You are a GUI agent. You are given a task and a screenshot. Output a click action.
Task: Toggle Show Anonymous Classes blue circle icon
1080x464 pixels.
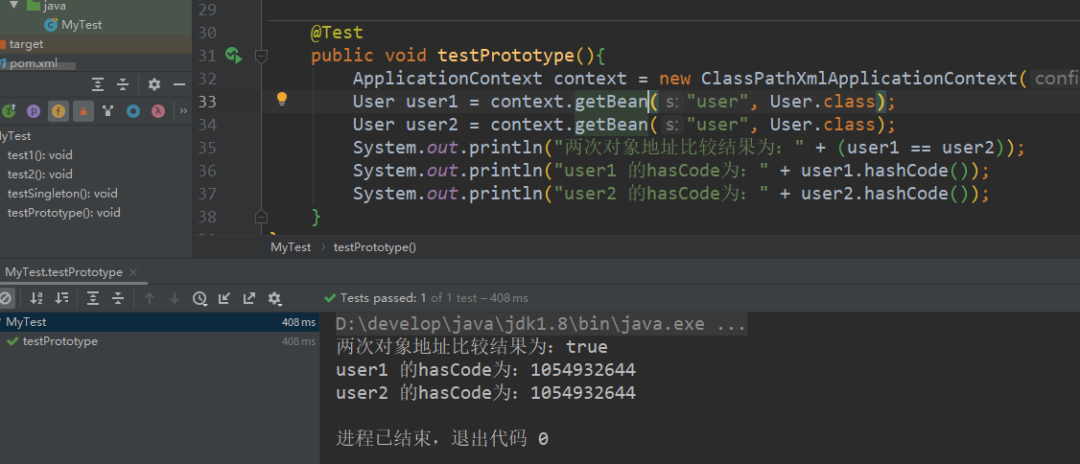(134, 110)
